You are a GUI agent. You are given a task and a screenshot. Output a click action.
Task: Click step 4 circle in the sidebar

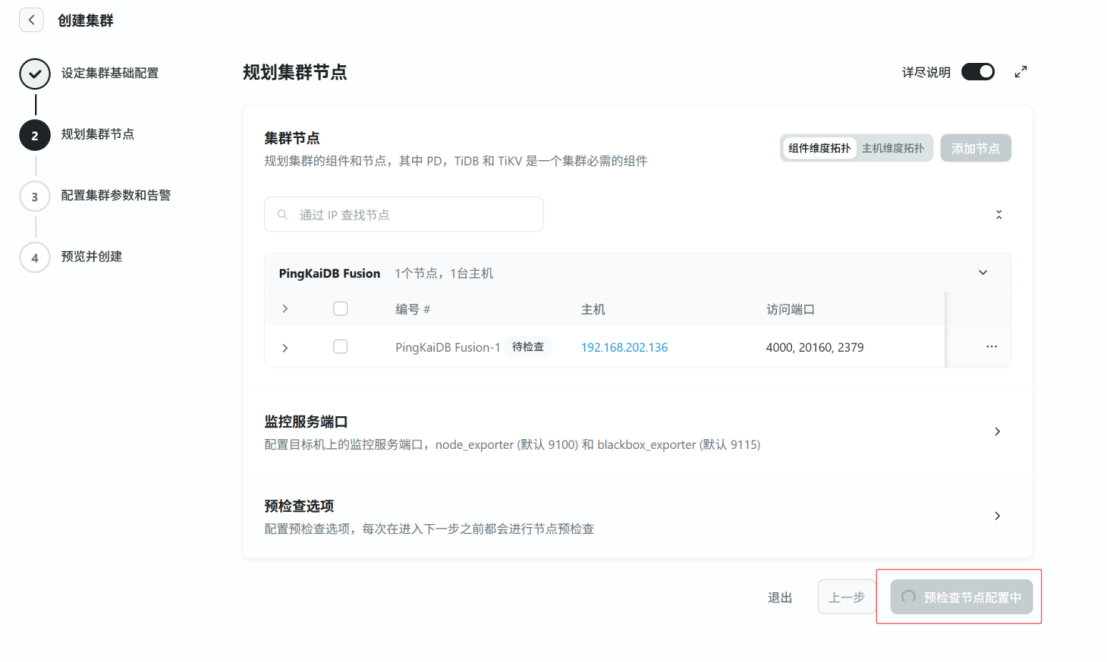[x=35, y=257]
